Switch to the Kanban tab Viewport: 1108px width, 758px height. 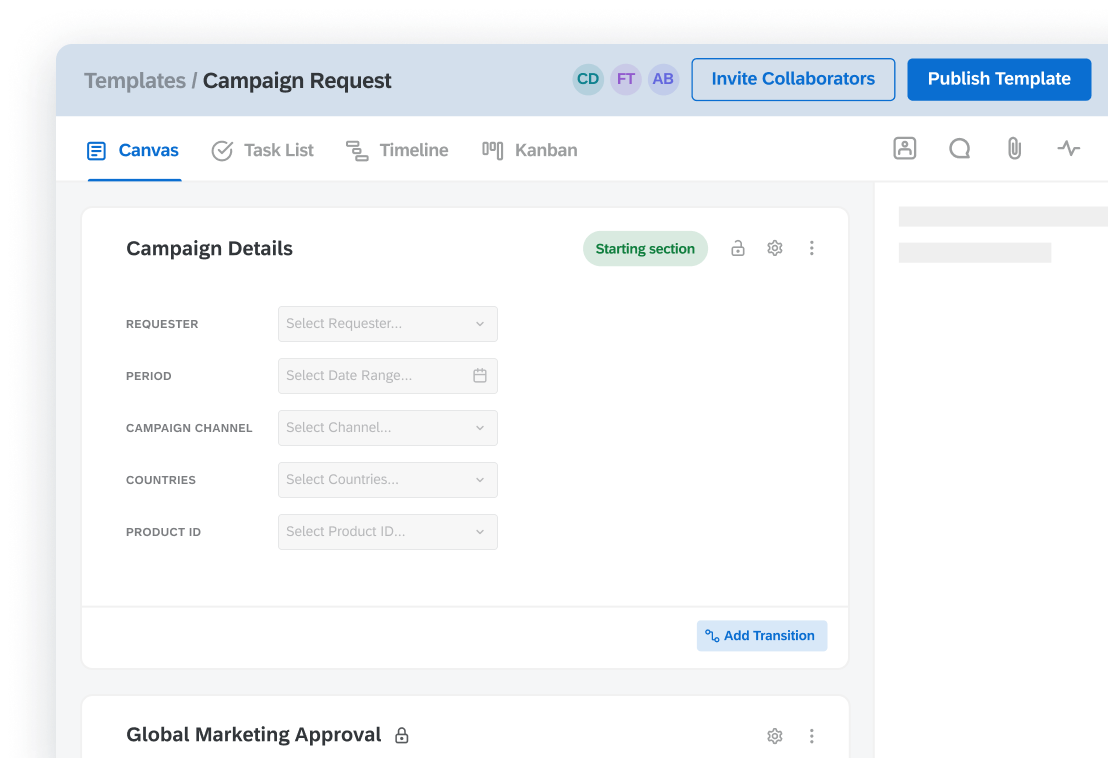[x=530, y=150]
